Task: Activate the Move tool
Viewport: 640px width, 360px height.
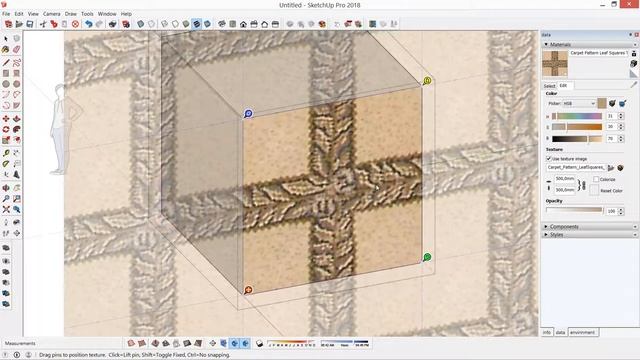Action: coord(6,118)
